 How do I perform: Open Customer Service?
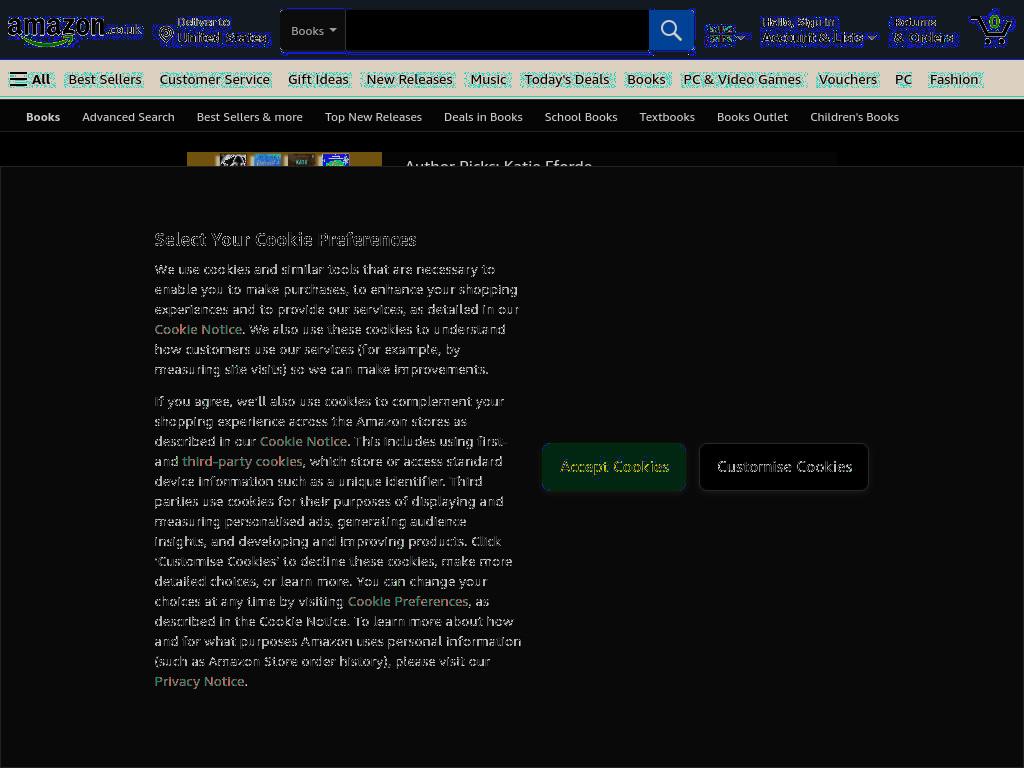tap(215, 80)
